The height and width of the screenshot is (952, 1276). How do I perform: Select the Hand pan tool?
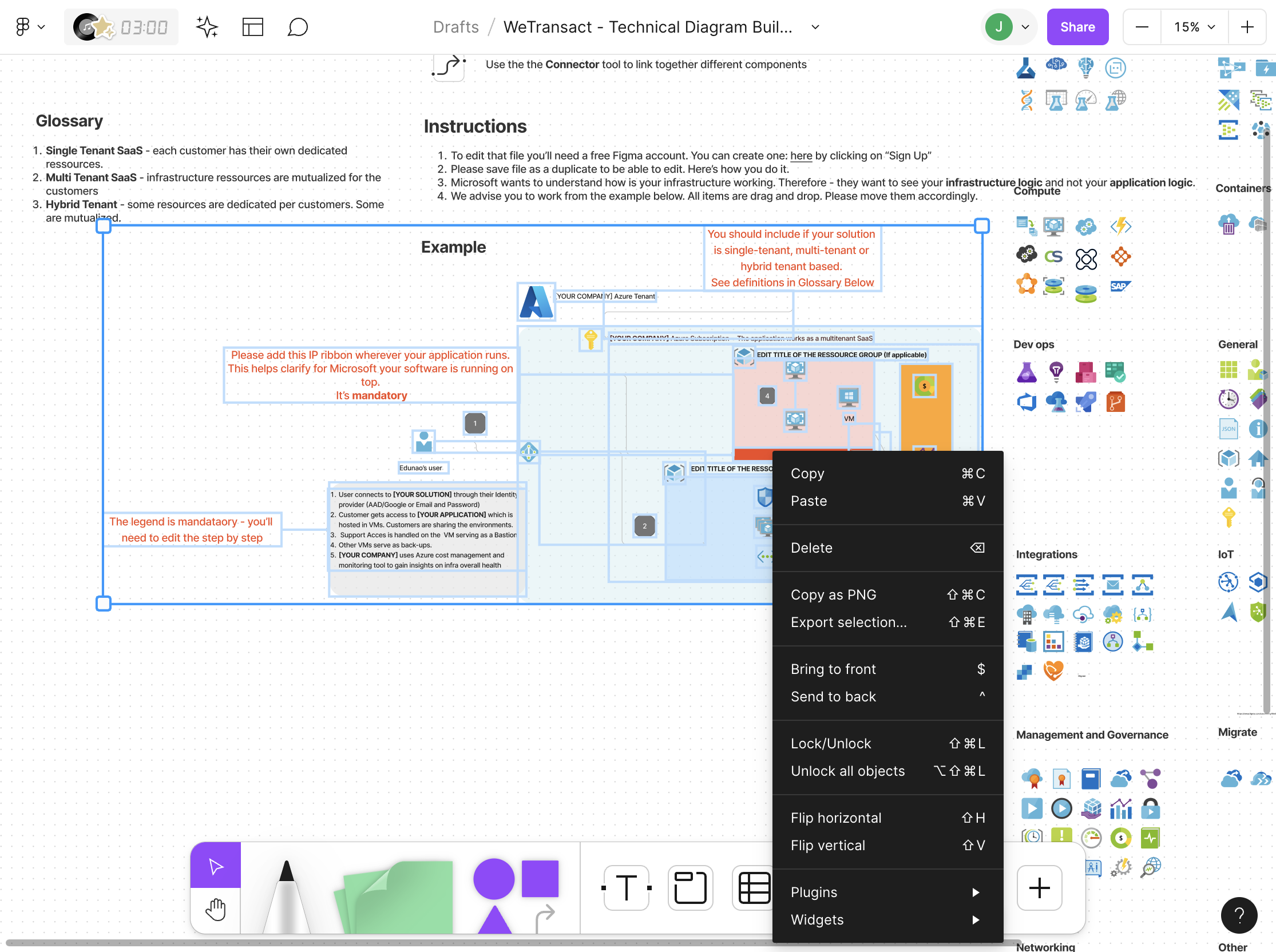coord(216,910)
